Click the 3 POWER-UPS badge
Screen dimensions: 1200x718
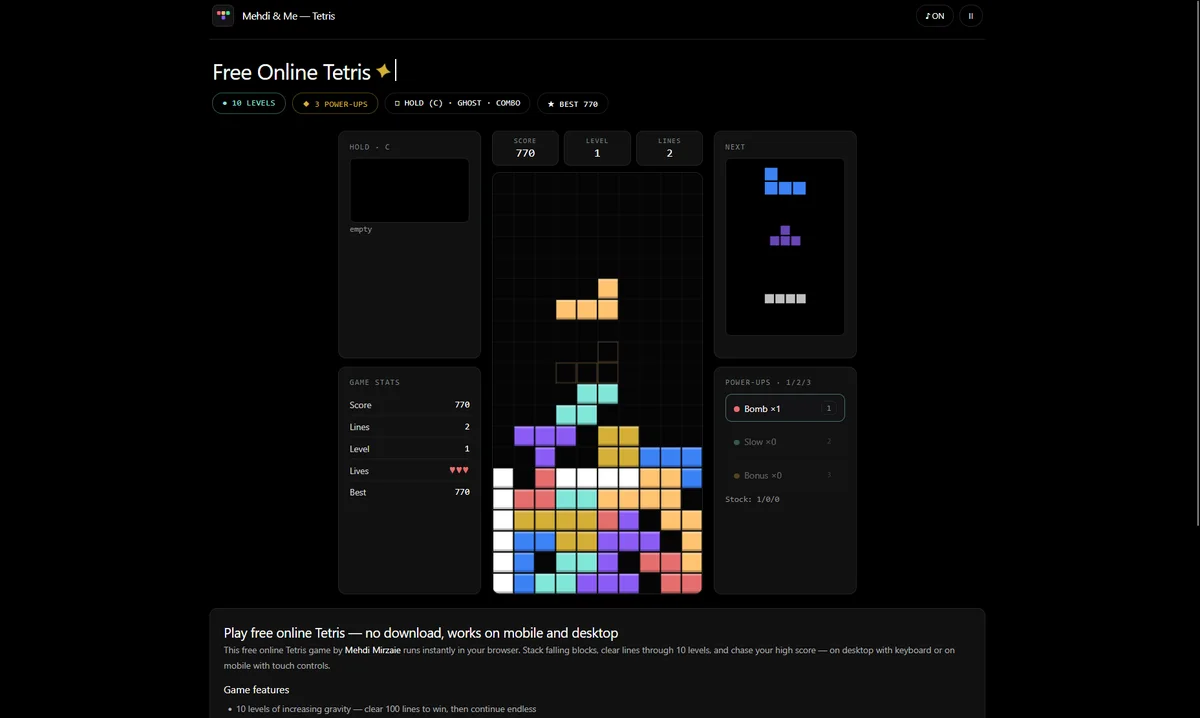(x=335, y=103)
